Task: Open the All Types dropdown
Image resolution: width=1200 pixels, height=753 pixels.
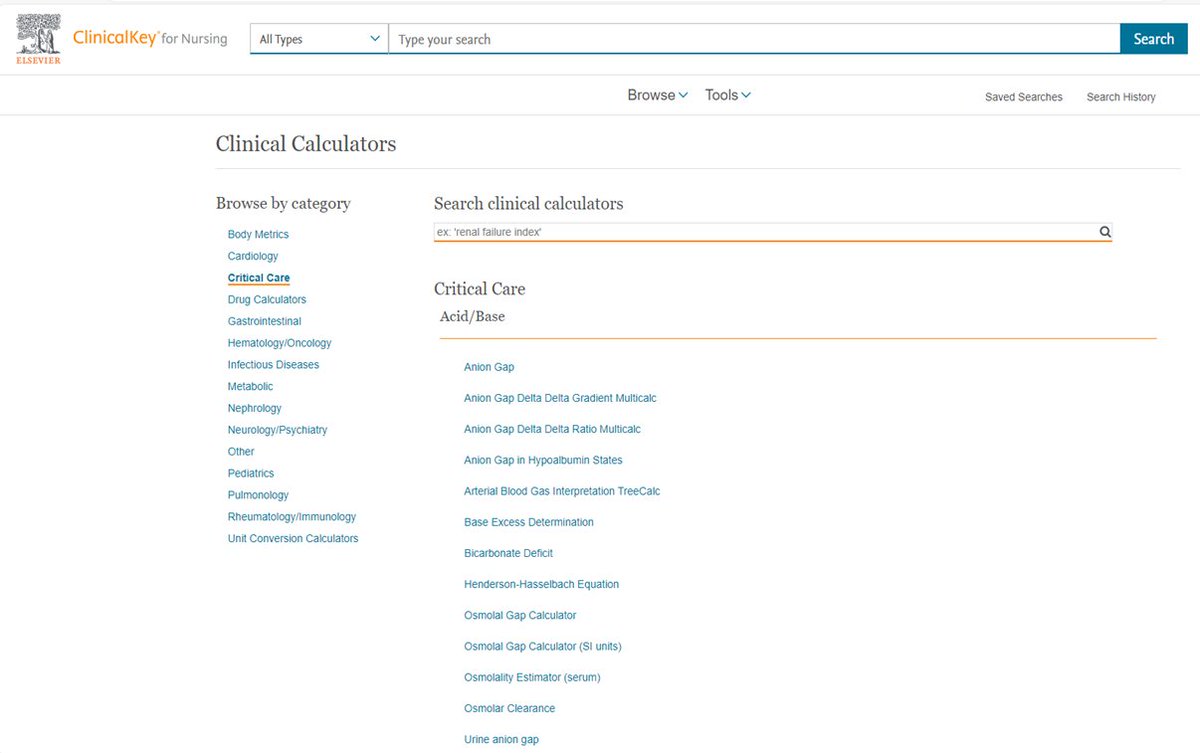Action: click(318, 38)
